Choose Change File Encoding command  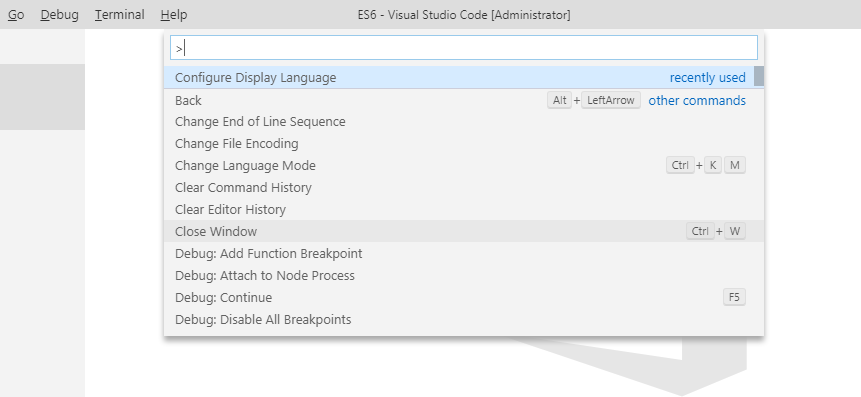point(463,144)
